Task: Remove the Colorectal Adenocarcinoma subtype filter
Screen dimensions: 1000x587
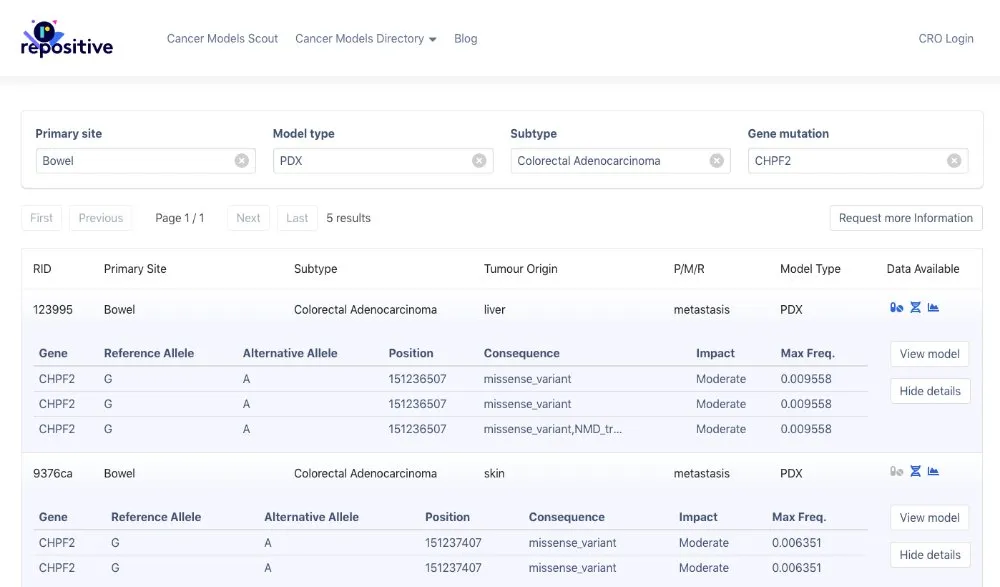Action: coord(716,160)
